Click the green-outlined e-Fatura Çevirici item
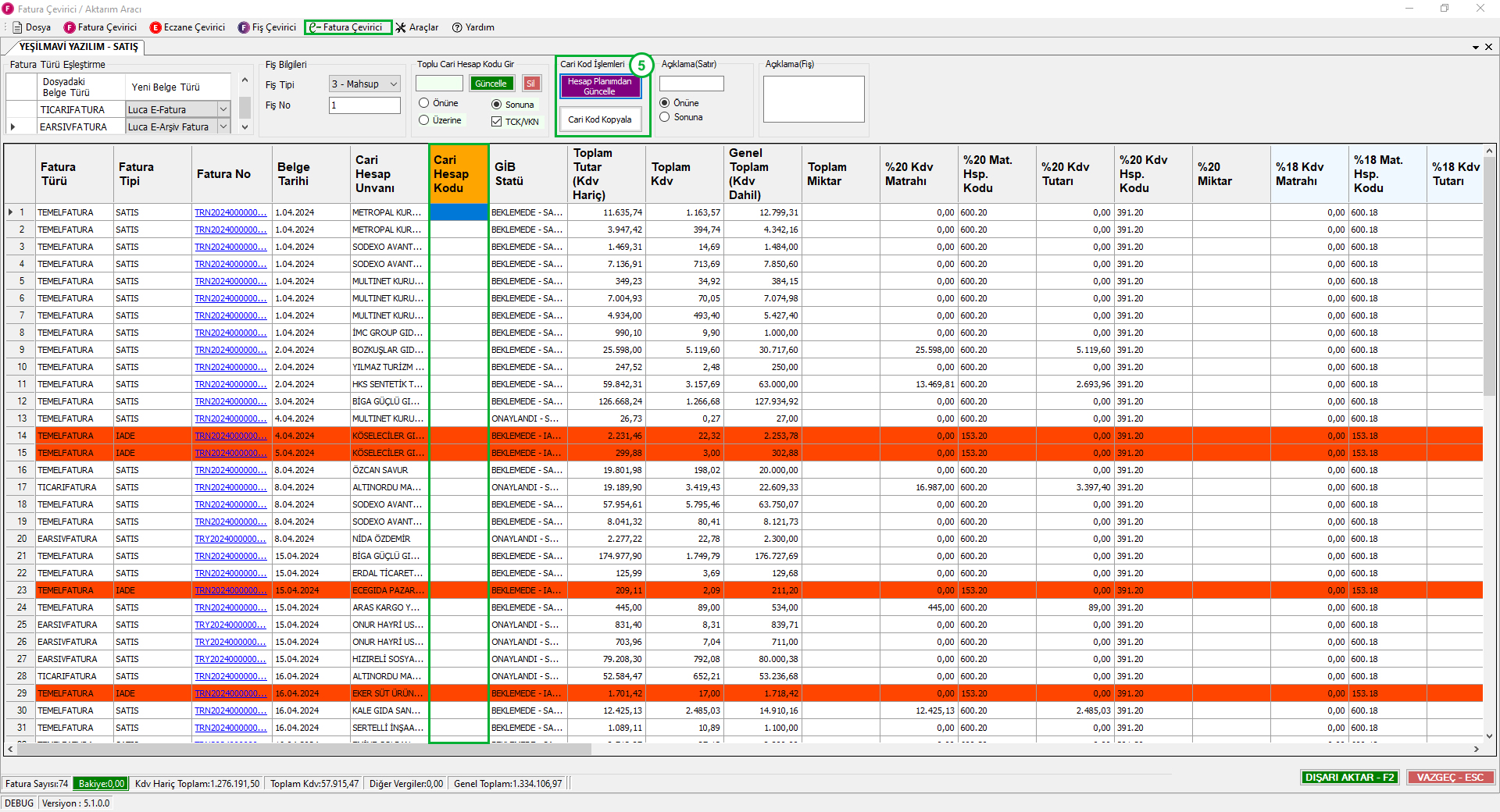 point(348,27)
